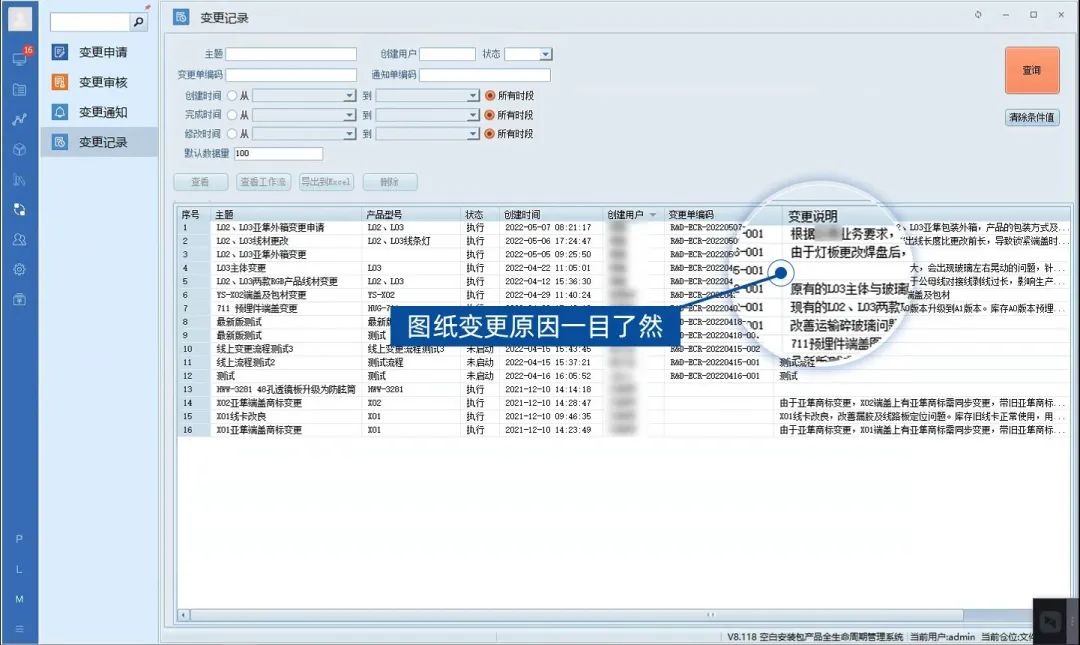Click the monitor icon with 16 badge
The height and width of the screenshot is (645, 1080).
click(19, 59)
